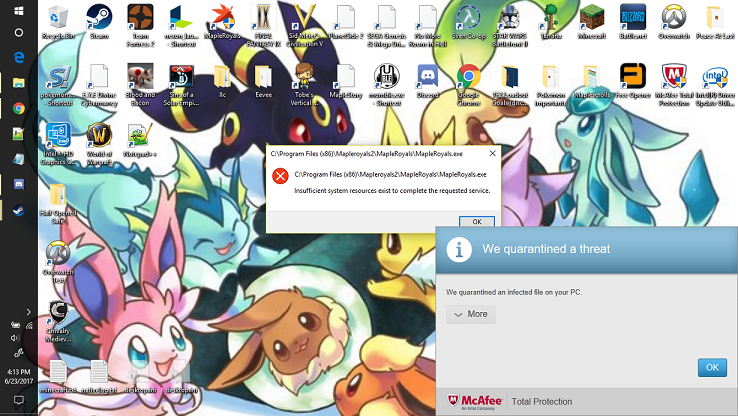The width and height of the screenshot is (738, 416).
Task: Select the Peace At Last folder
Action: point(715,22)
